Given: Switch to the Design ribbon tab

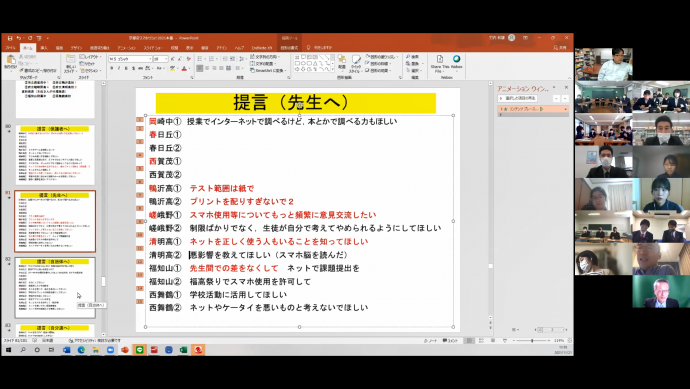Looking at the screenshot, I should click(76, 48).
